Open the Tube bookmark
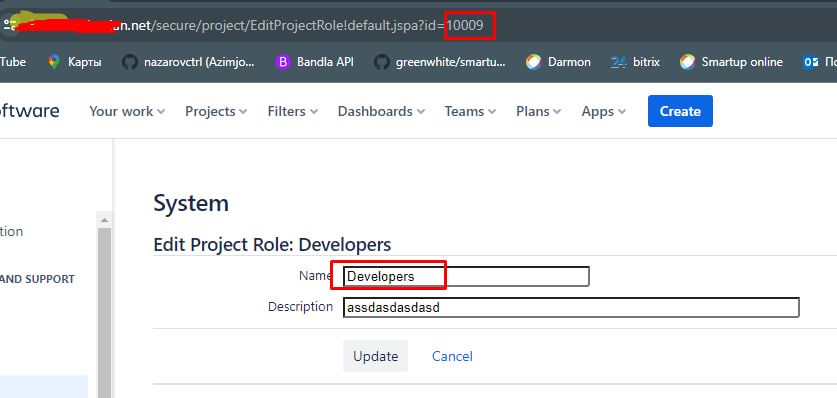This screenshot has height=398, width=837. [13, 62]
